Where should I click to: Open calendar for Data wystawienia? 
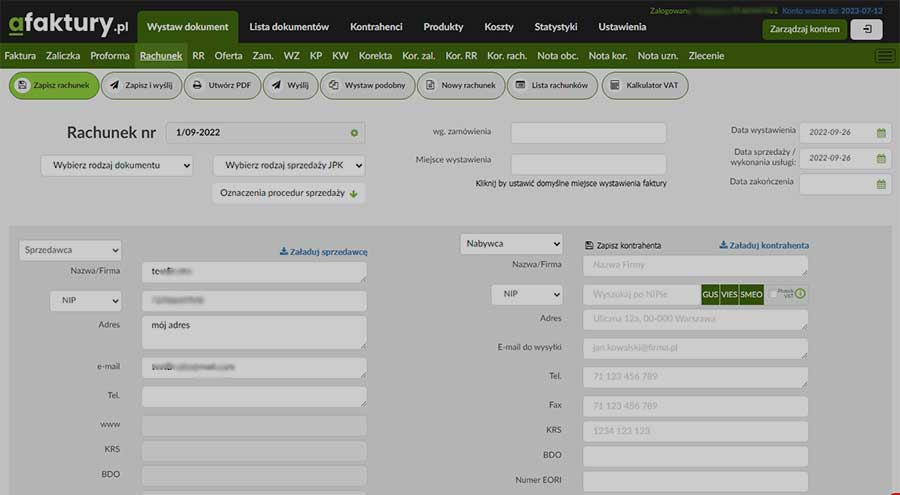click(x=881, y=132)
